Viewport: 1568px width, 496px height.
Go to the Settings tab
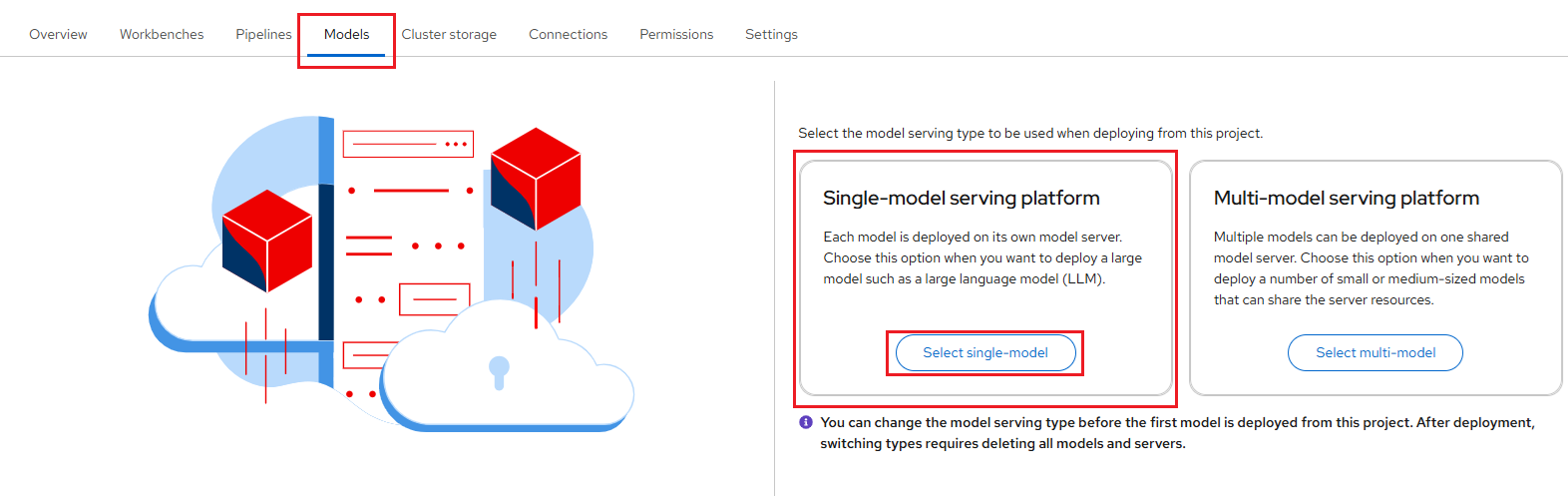pos(771,34)
